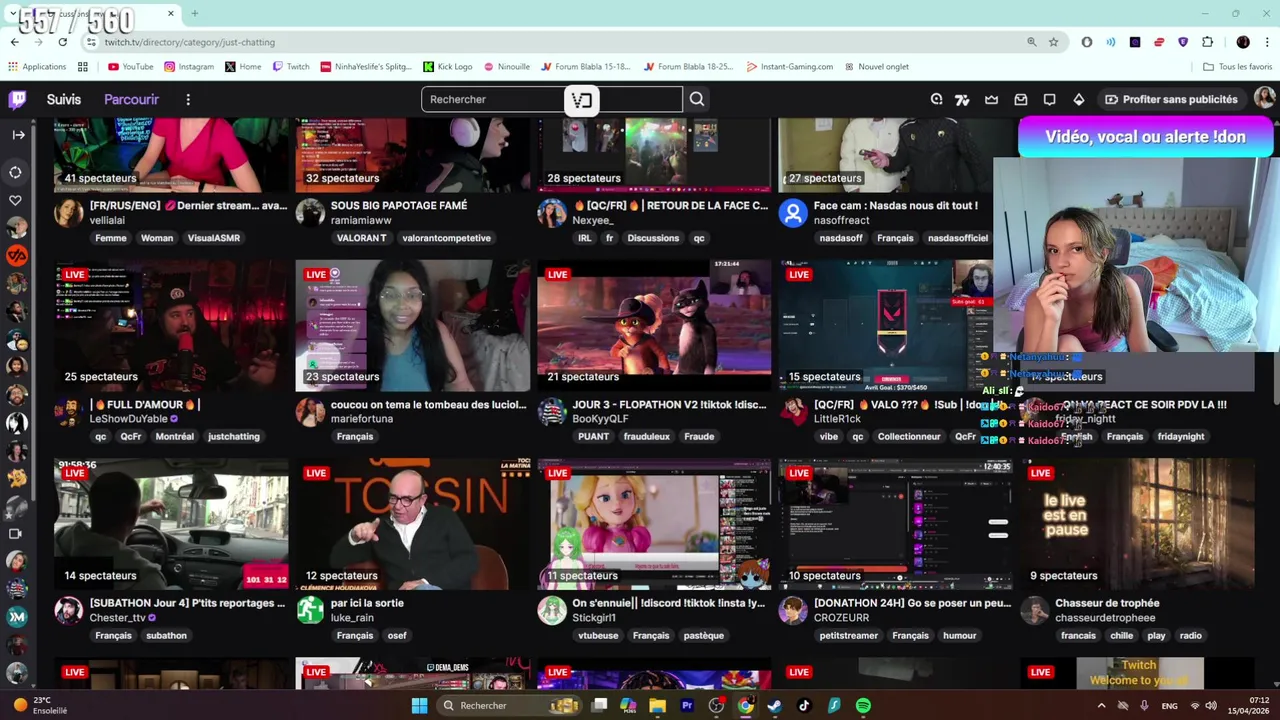Open the whispers chat bubble icon
This screenshot has height=720, width=1280.
[x=1049, y=99]
